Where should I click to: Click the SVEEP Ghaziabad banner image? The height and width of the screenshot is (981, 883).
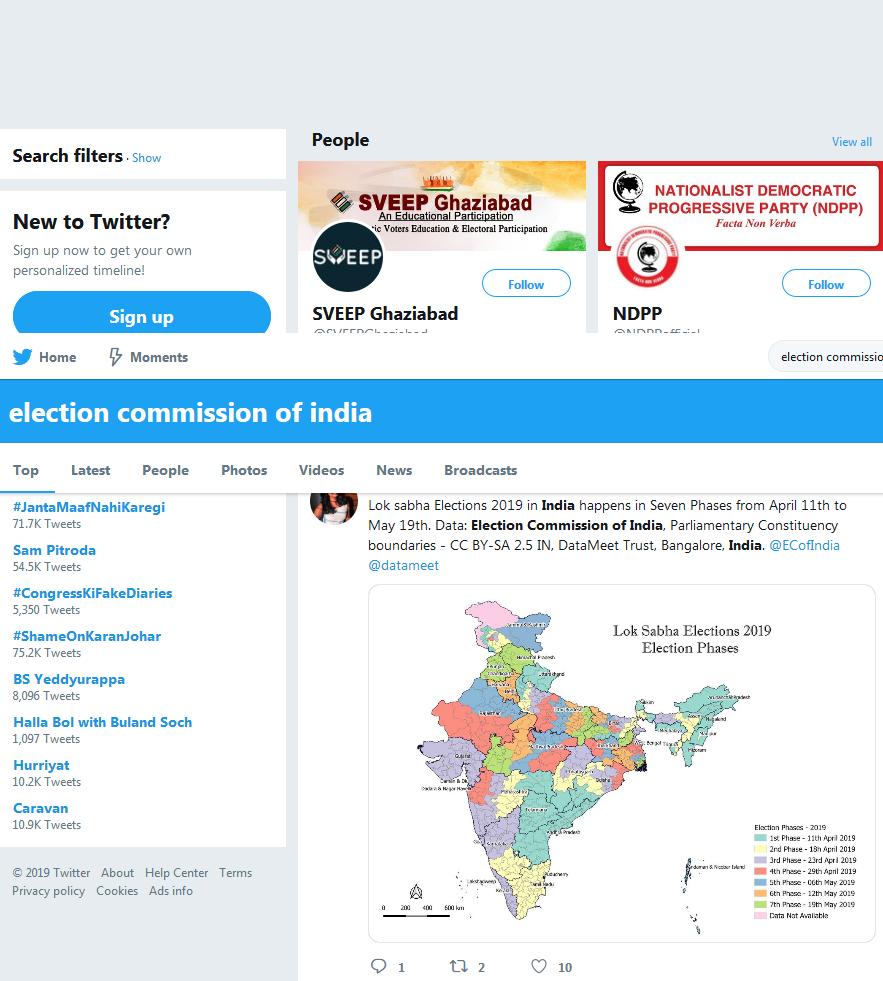click(x=442, y=206)
